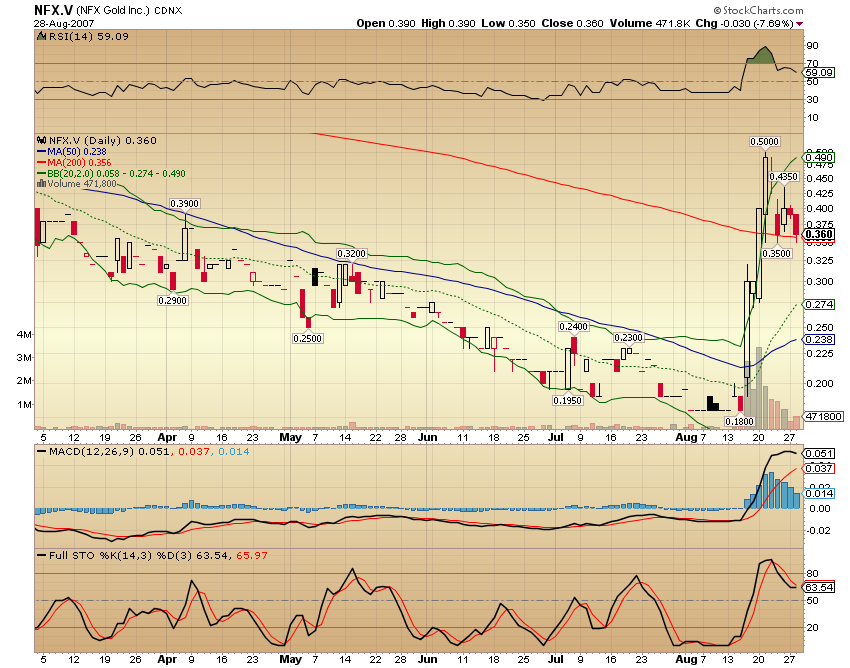Click the 0.360 last-price marker on axis

pos(817,232)
